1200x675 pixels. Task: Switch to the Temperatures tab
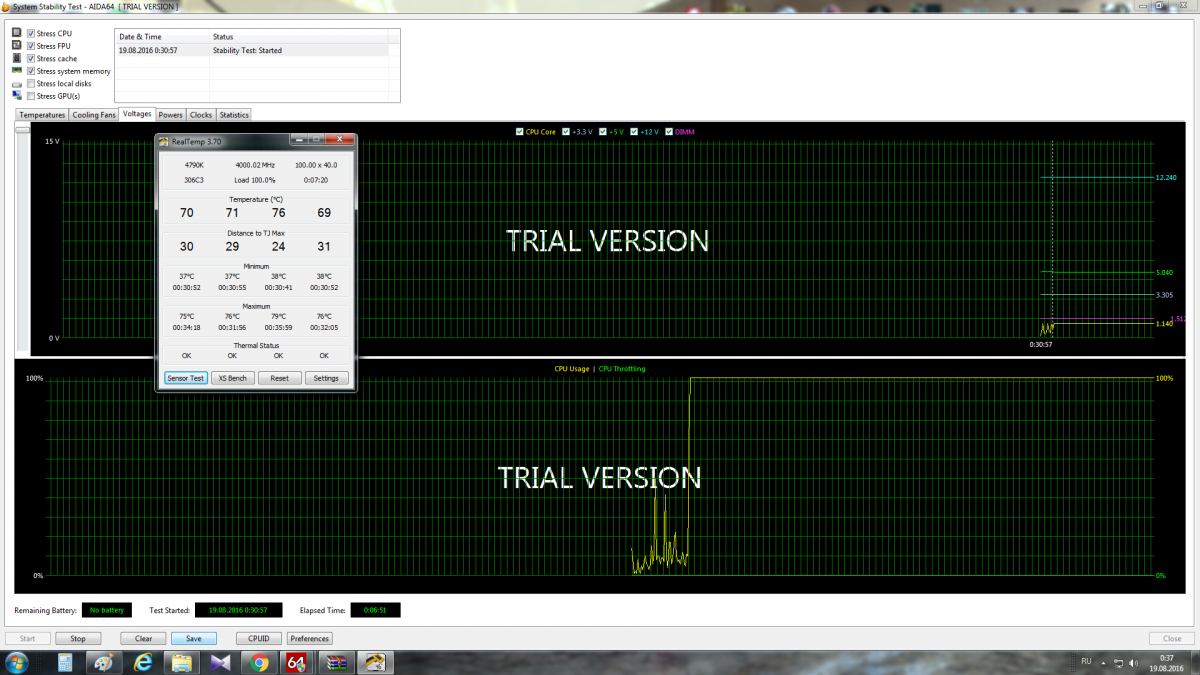click(42, 115)
